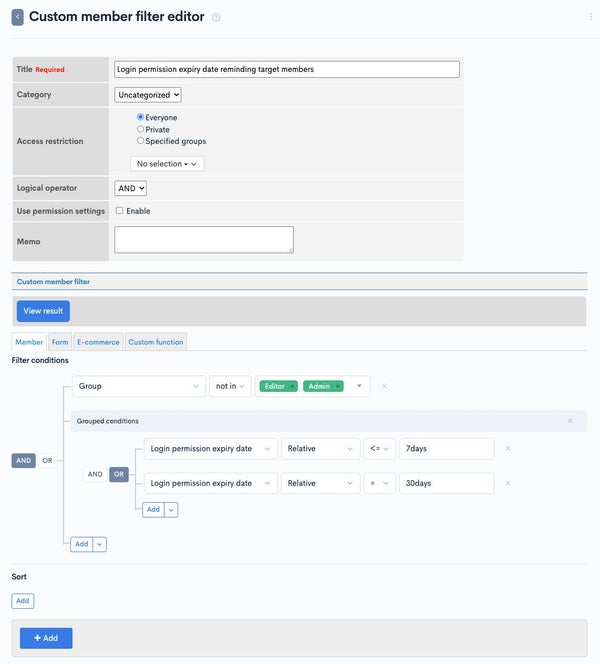Screen dimensions: 600x664
Task: Expand the outer filter Add arrow menu
Action: 100,545
